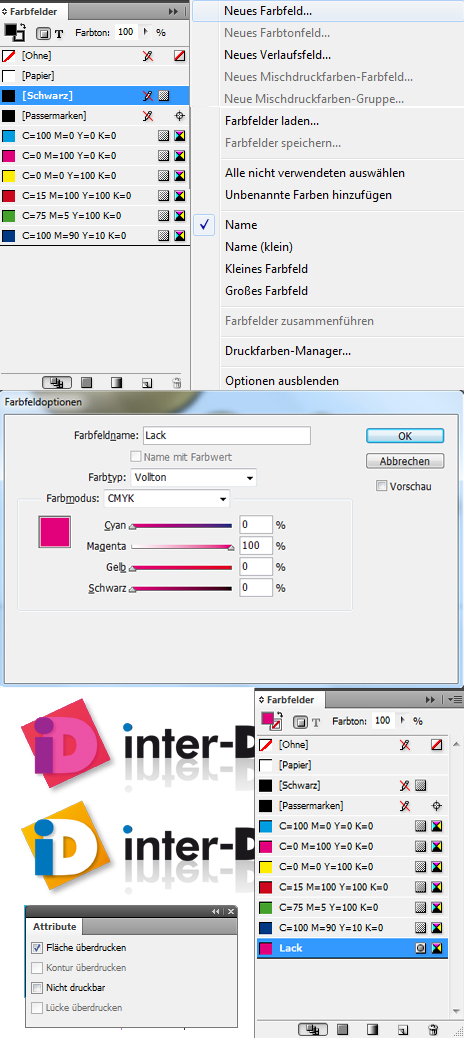Image resolution: width=464 pixels, height=1038 pixels.
Task: Uncheck Fläche überdrucken checkbox
Action: (37, 947)
